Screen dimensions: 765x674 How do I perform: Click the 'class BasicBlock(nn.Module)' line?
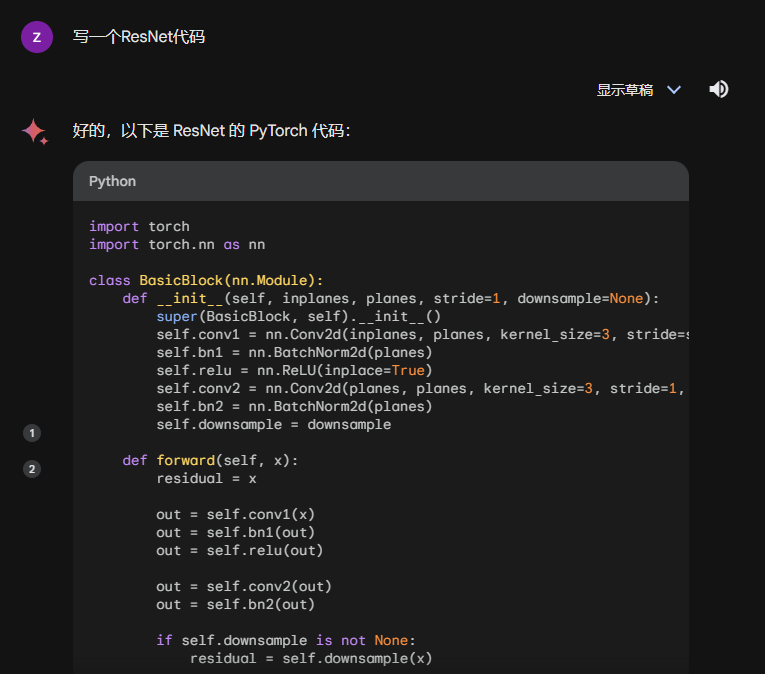[x=206, y=280]
